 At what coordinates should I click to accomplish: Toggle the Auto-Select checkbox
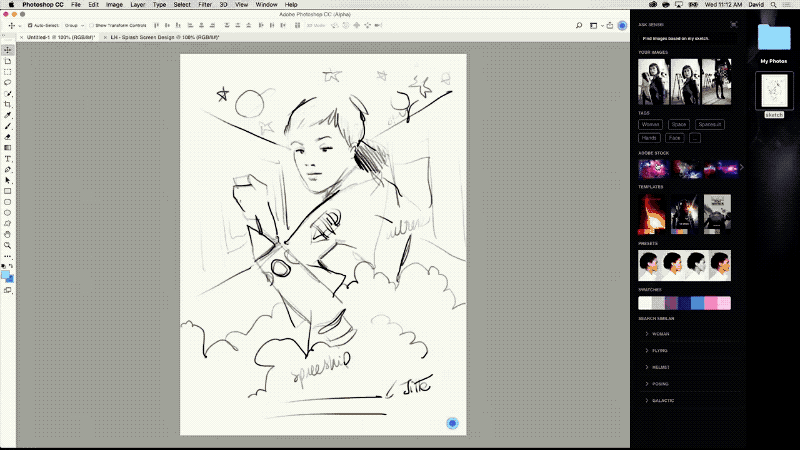[x=30, y=26]
